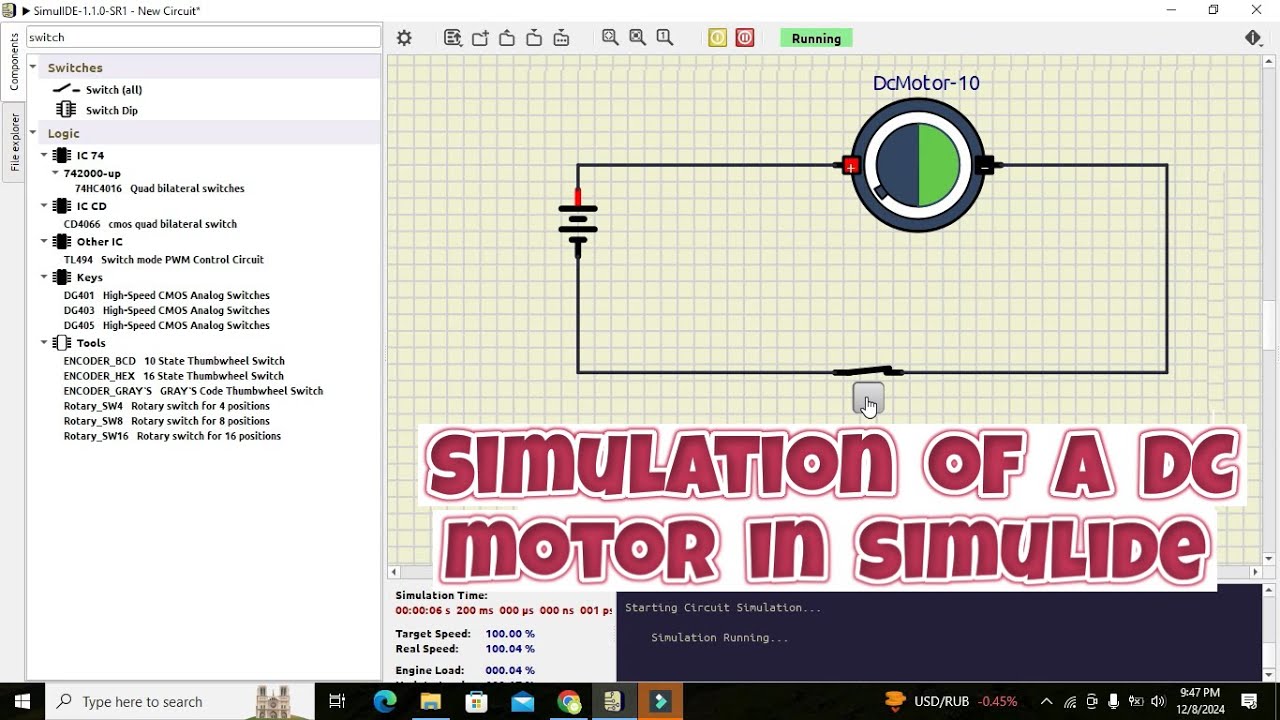Select the DG405 analog switch item
Viewport: 1280px width, 720px height.
(x=167, y=325)
